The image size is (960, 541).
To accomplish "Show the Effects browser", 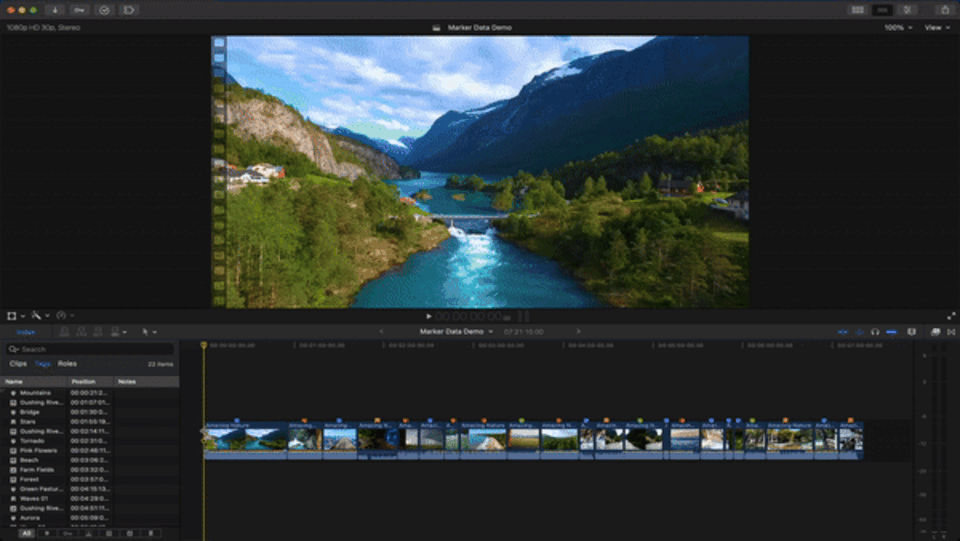I will point(935,332).
